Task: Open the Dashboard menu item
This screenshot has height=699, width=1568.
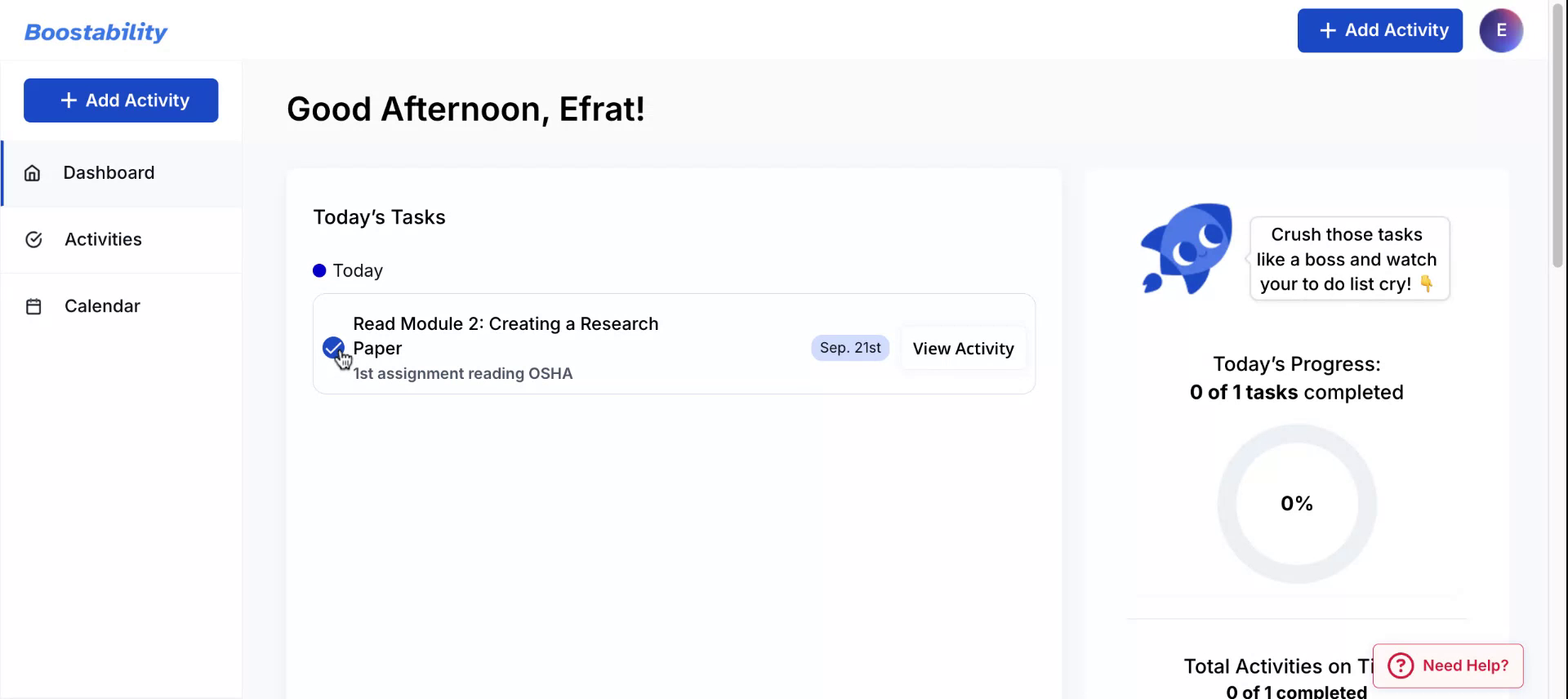Action: pyautogui.click(x=109, y=173)
